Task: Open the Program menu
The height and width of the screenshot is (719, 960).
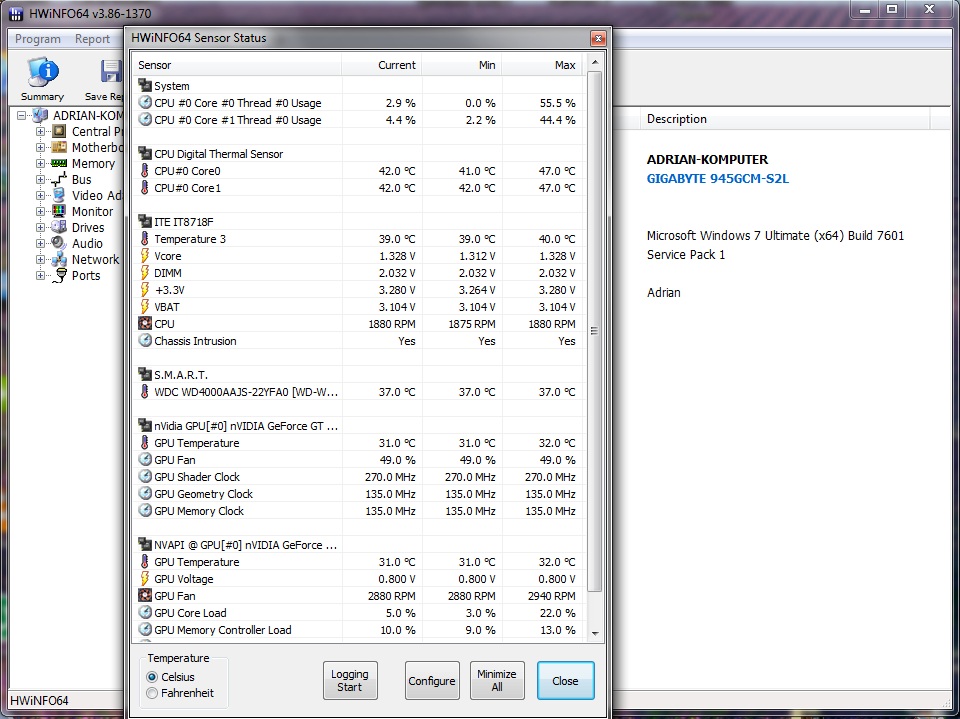Action: [38, 39]
